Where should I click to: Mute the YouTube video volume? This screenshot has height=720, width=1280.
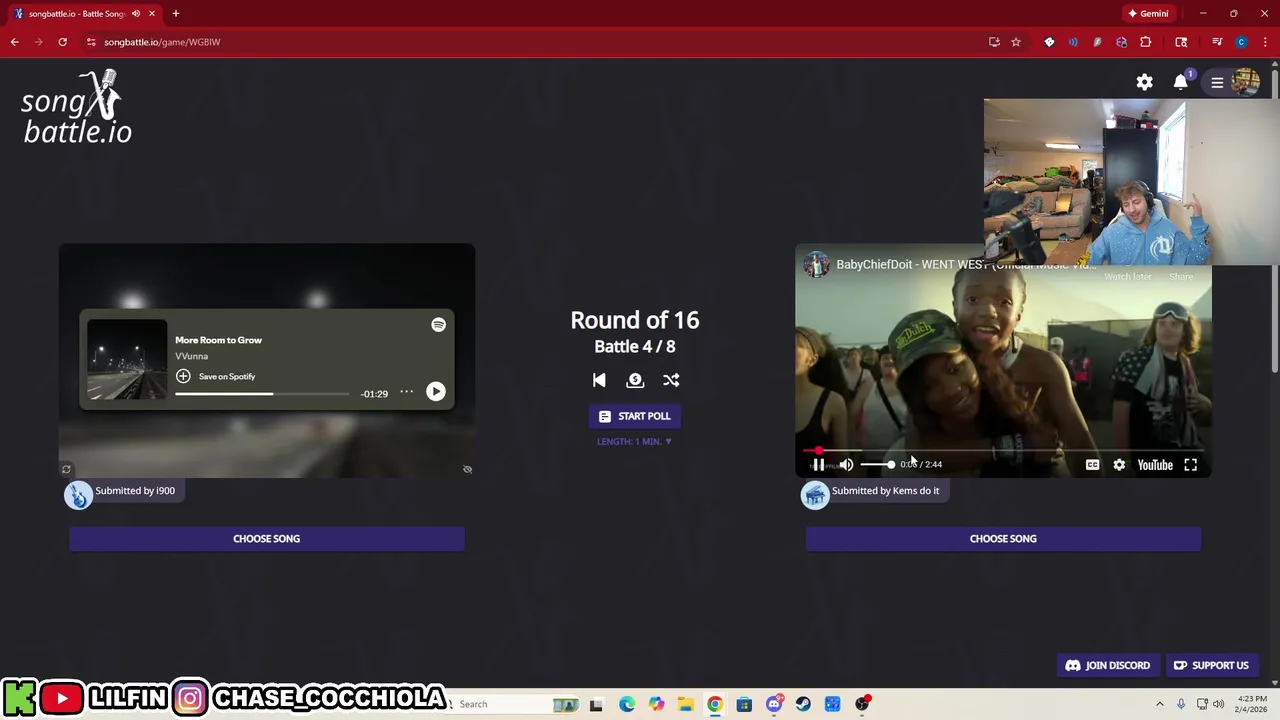coord(846,464)
